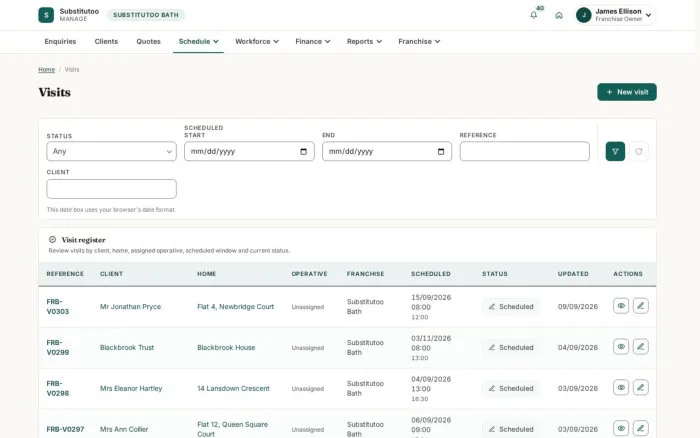Open the Clients tab

click(x=106, y=42)
